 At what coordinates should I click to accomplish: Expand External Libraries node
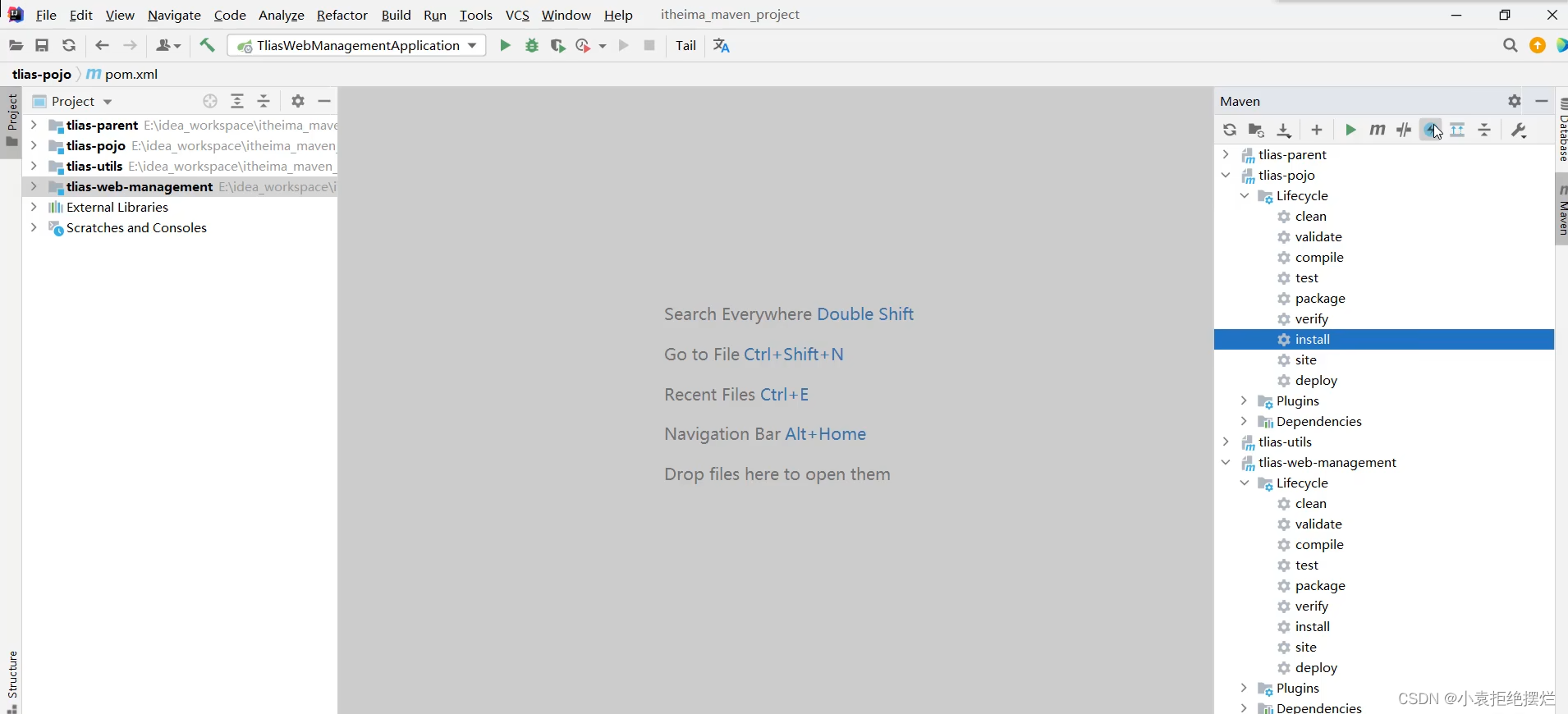coord(34,207)
